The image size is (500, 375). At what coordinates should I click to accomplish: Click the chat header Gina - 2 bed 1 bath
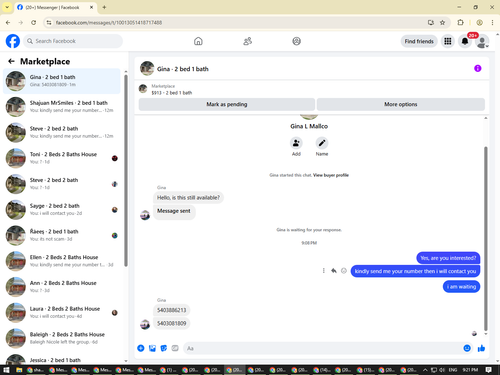(x=183, y=69)
